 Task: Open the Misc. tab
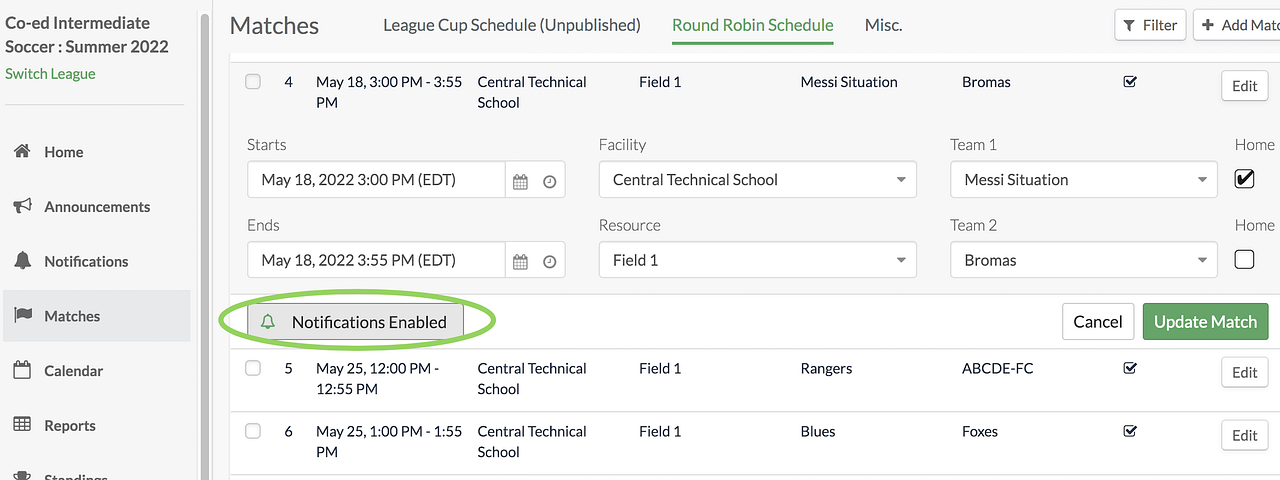(x=883, y=25)
